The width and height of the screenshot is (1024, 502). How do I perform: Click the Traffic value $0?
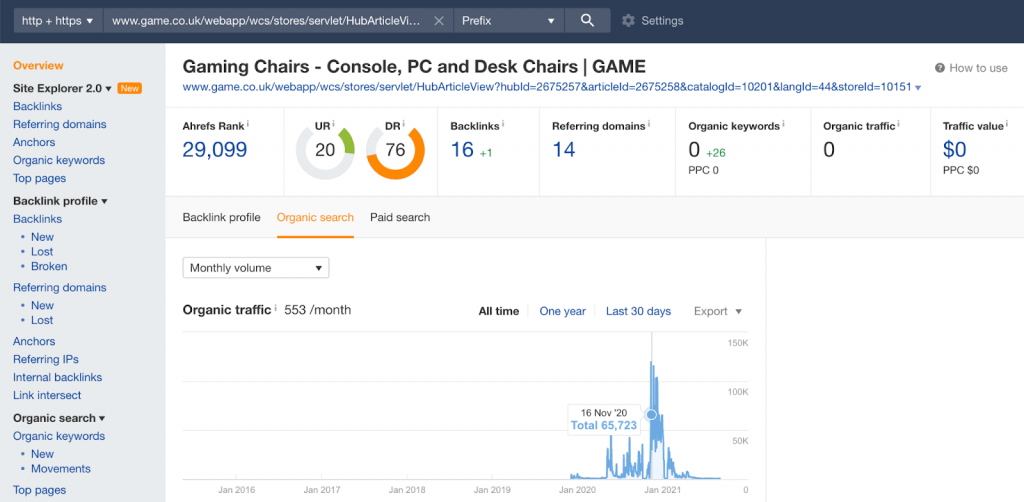[x=955, y=150]
